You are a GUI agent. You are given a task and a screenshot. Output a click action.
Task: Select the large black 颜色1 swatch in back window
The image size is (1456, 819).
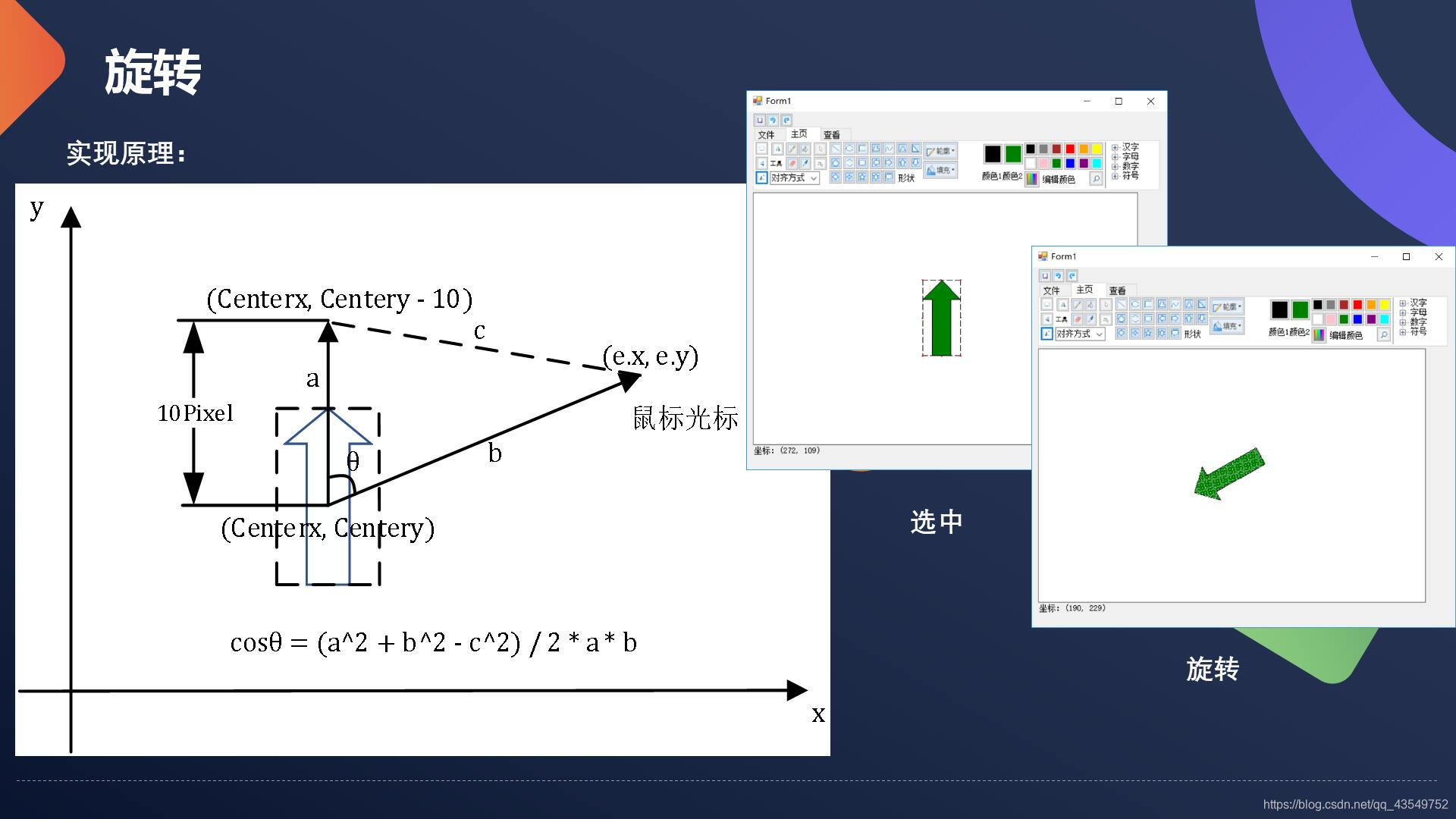point(993,154)
